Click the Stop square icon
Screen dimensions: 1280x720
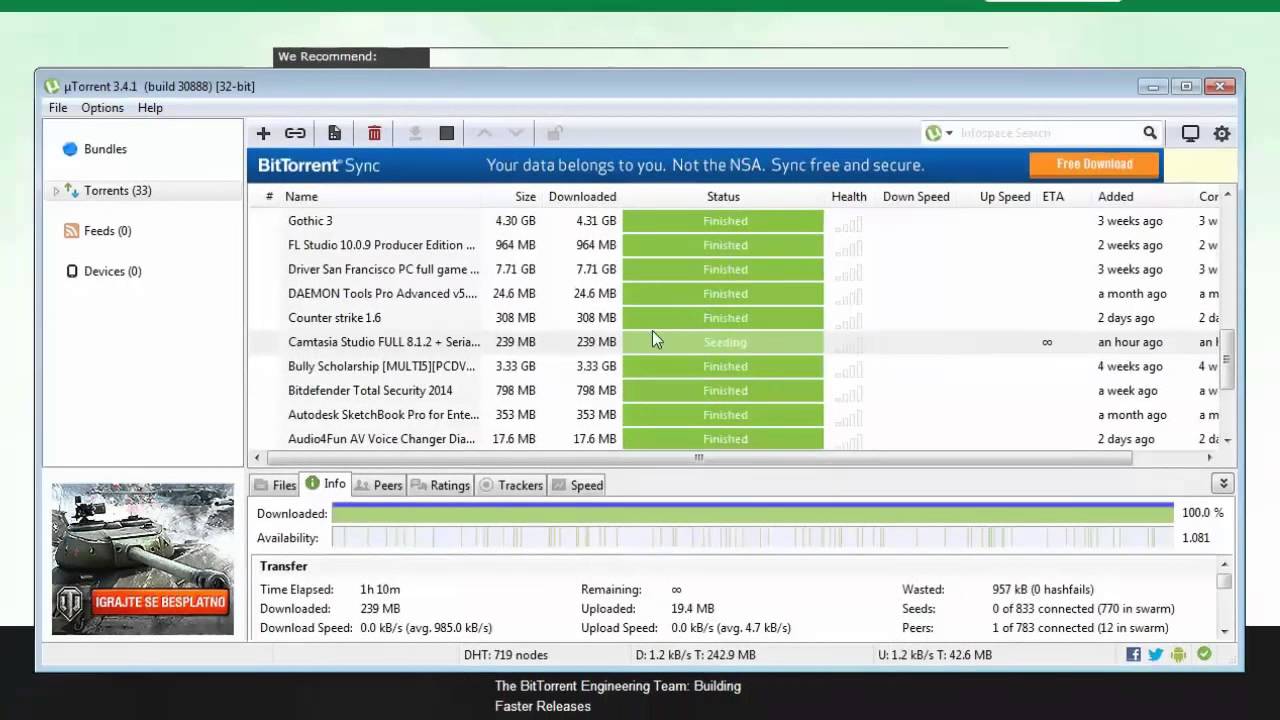(447, 133)
